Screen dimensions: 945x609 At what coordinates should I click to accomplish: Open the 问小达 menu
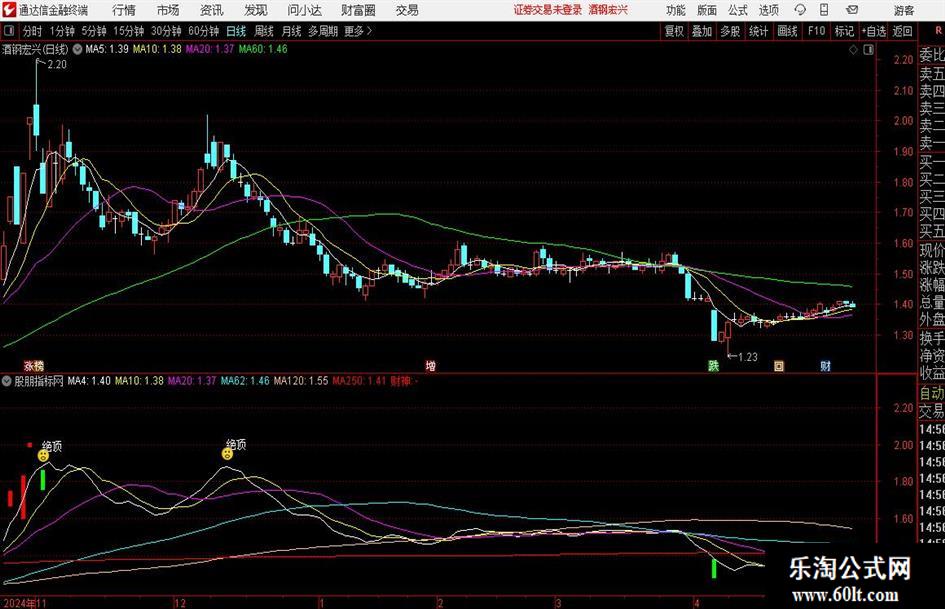coord(304,10)
